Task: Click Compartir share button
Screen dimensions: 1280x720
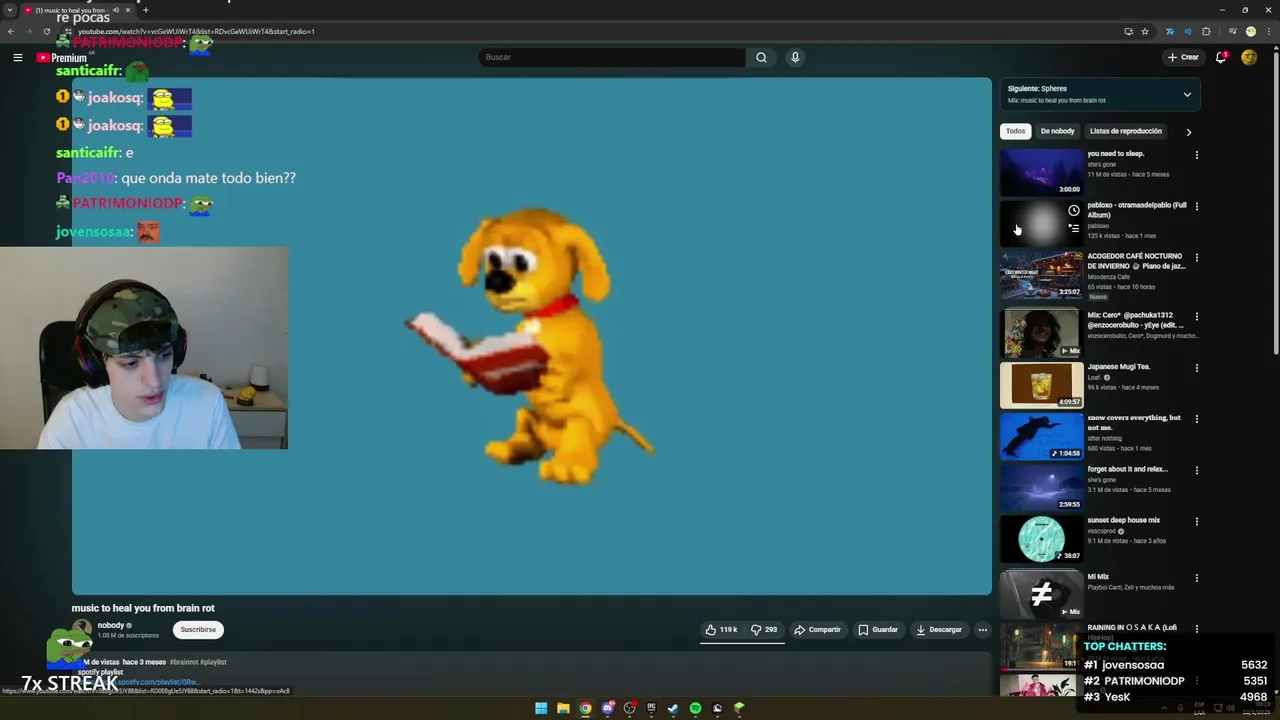Action: 817,629
